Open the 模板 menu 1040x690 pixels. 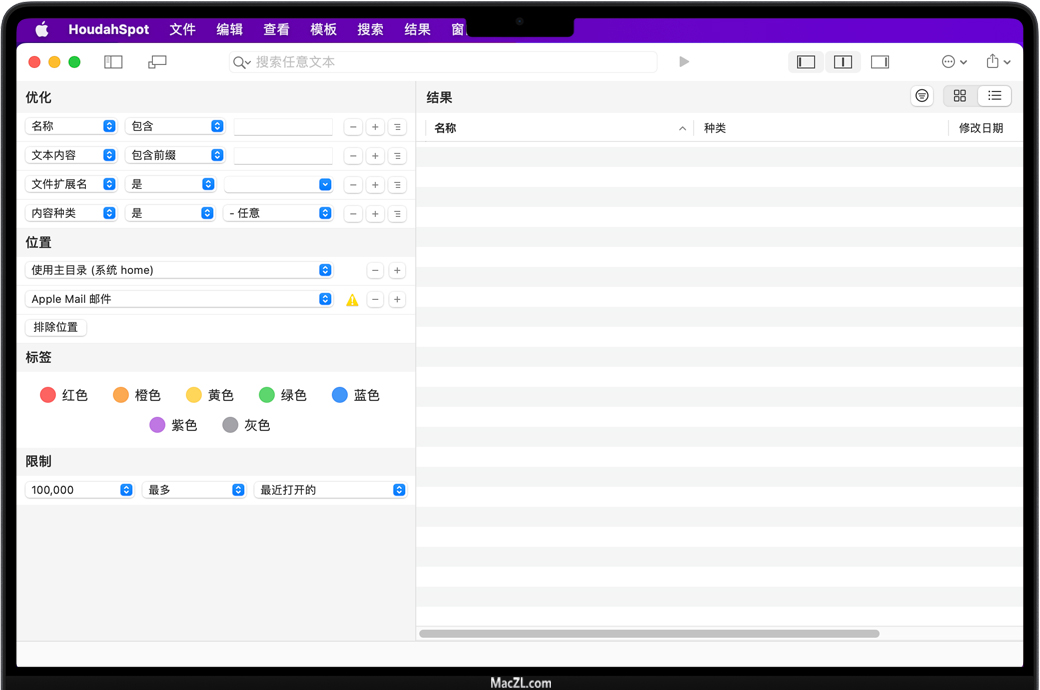tap(323, 29)
